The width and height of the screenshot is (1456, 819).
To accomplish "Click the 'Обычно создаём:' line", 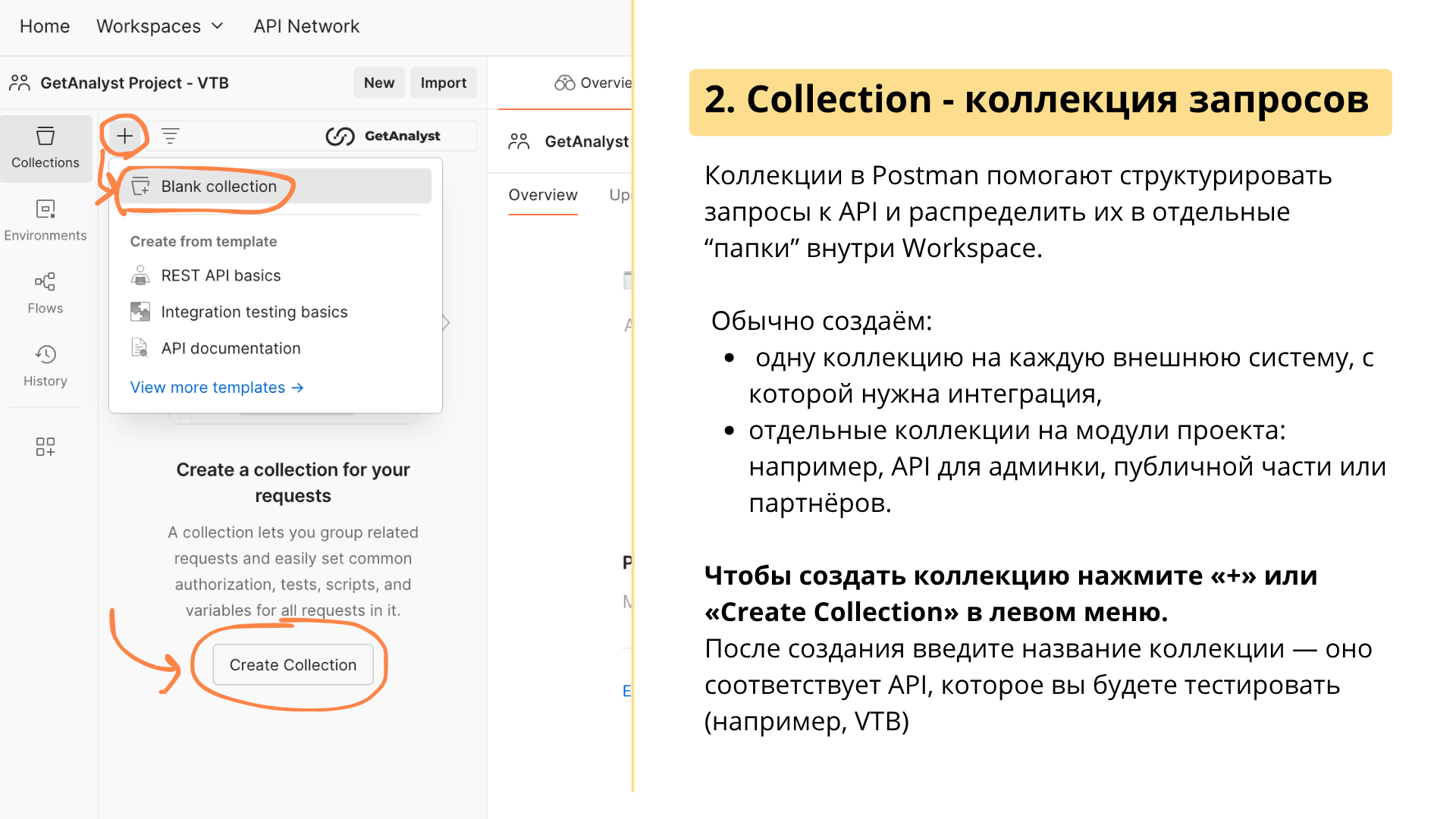I will coord(821,321).
